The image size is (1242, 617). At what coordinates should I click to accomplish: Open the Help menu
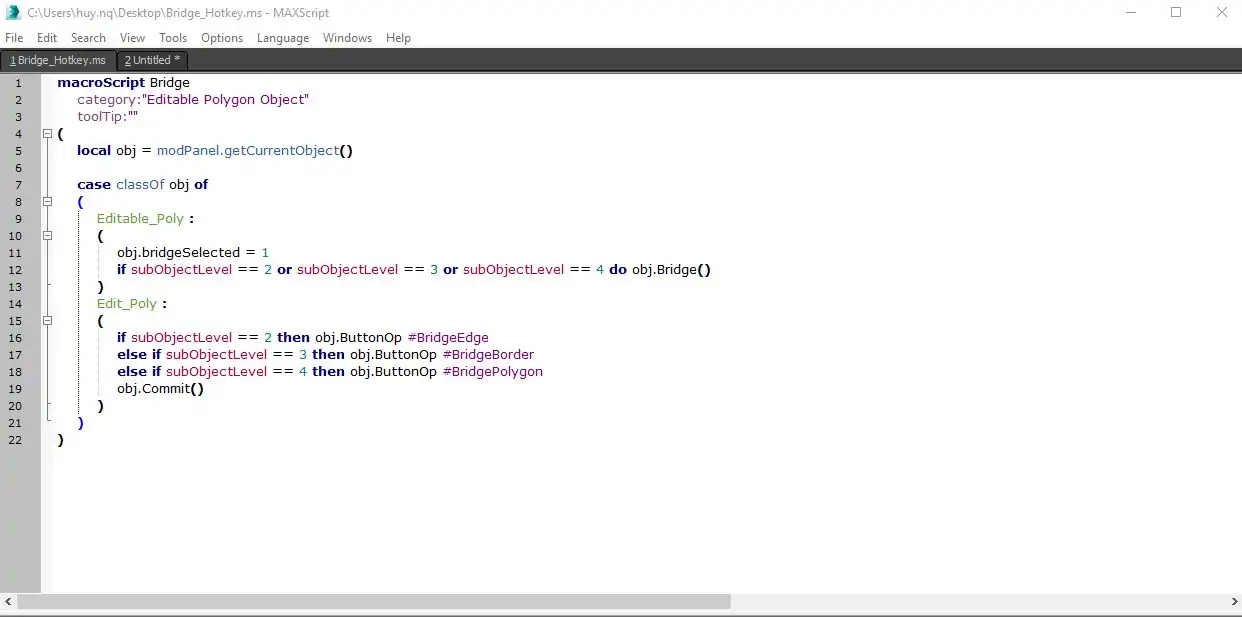point(398,38)
